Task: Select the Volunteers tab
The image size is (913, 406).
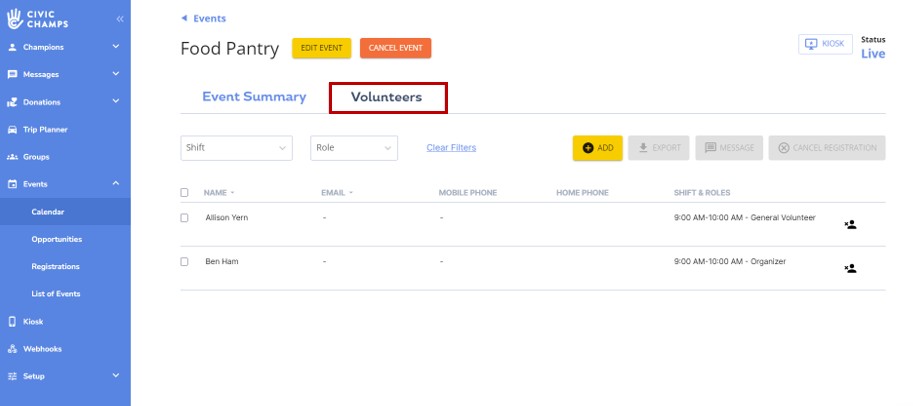Action: tap(386, 97)
